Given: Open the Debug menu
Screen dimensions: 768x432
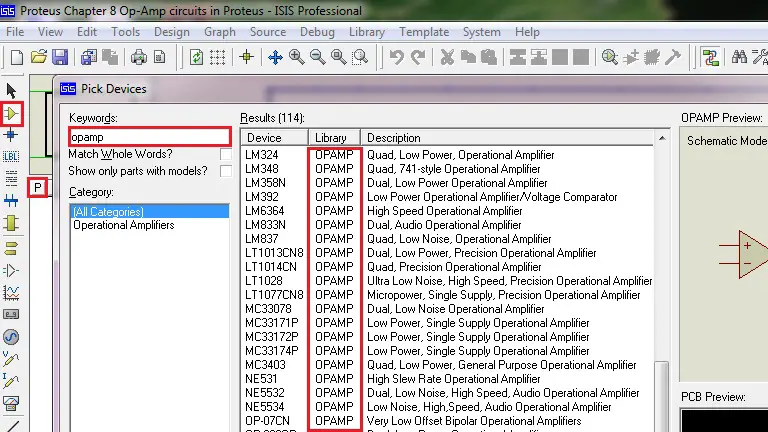Looking at the screenshot, I should pos(317,32).
